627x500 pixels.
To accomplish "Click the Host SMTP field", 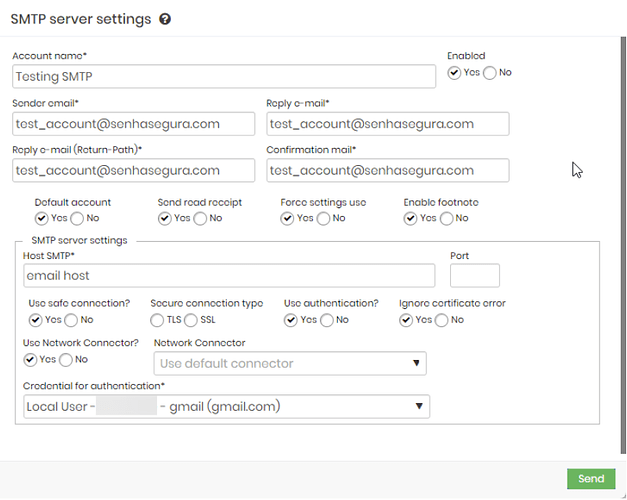I will [229, 276].
